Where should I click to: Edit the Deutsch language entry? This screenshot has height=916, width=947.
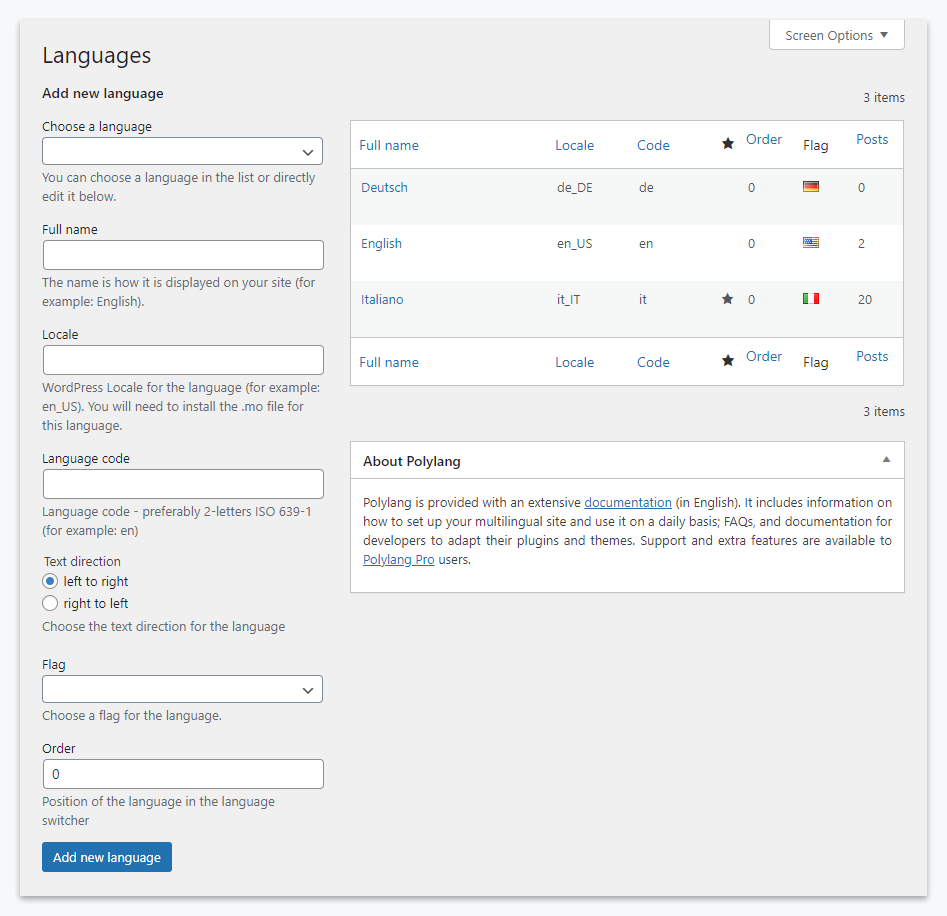(384, 187)
